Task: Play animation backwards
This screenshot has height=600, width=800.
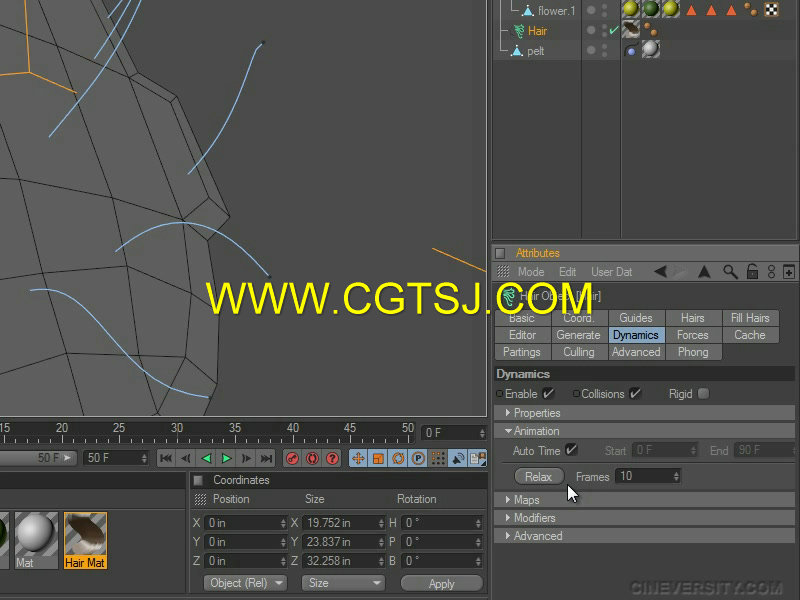Action: [x=206, y=458]
